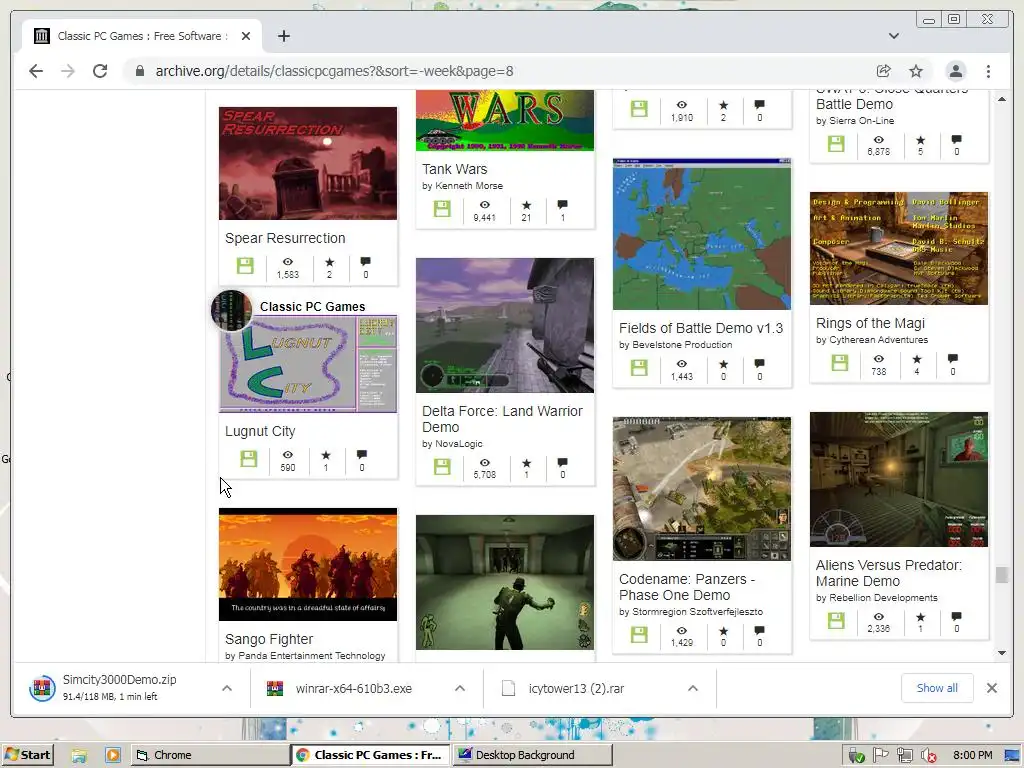Open Aliens Versus Predator: Marine Demo link

tap(889, 573)
